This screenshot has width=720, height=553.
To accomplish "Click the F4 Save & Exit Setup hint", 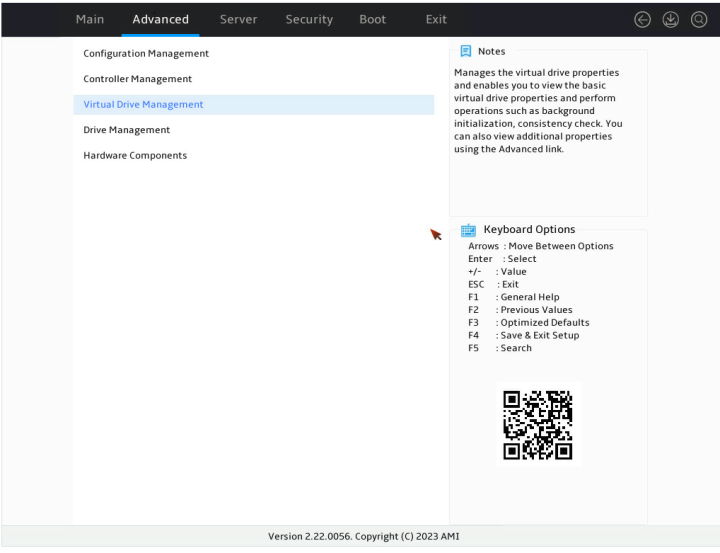I will 523,335.
